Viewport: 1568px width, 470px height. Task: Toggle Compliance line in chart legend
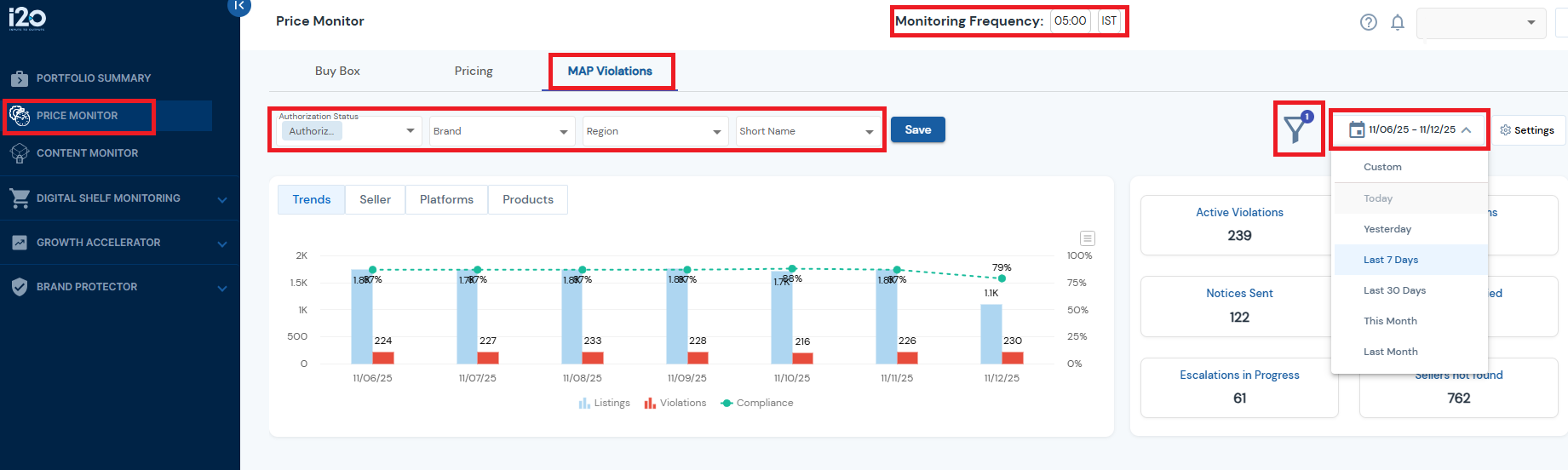pos(756,403)
